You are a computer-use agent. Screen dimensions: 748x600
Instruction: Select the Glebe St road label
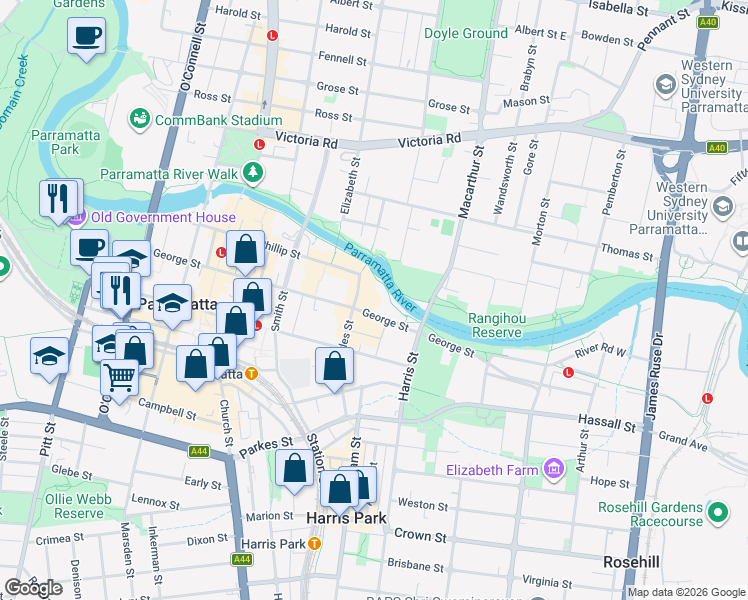click(x=72, y=472)
